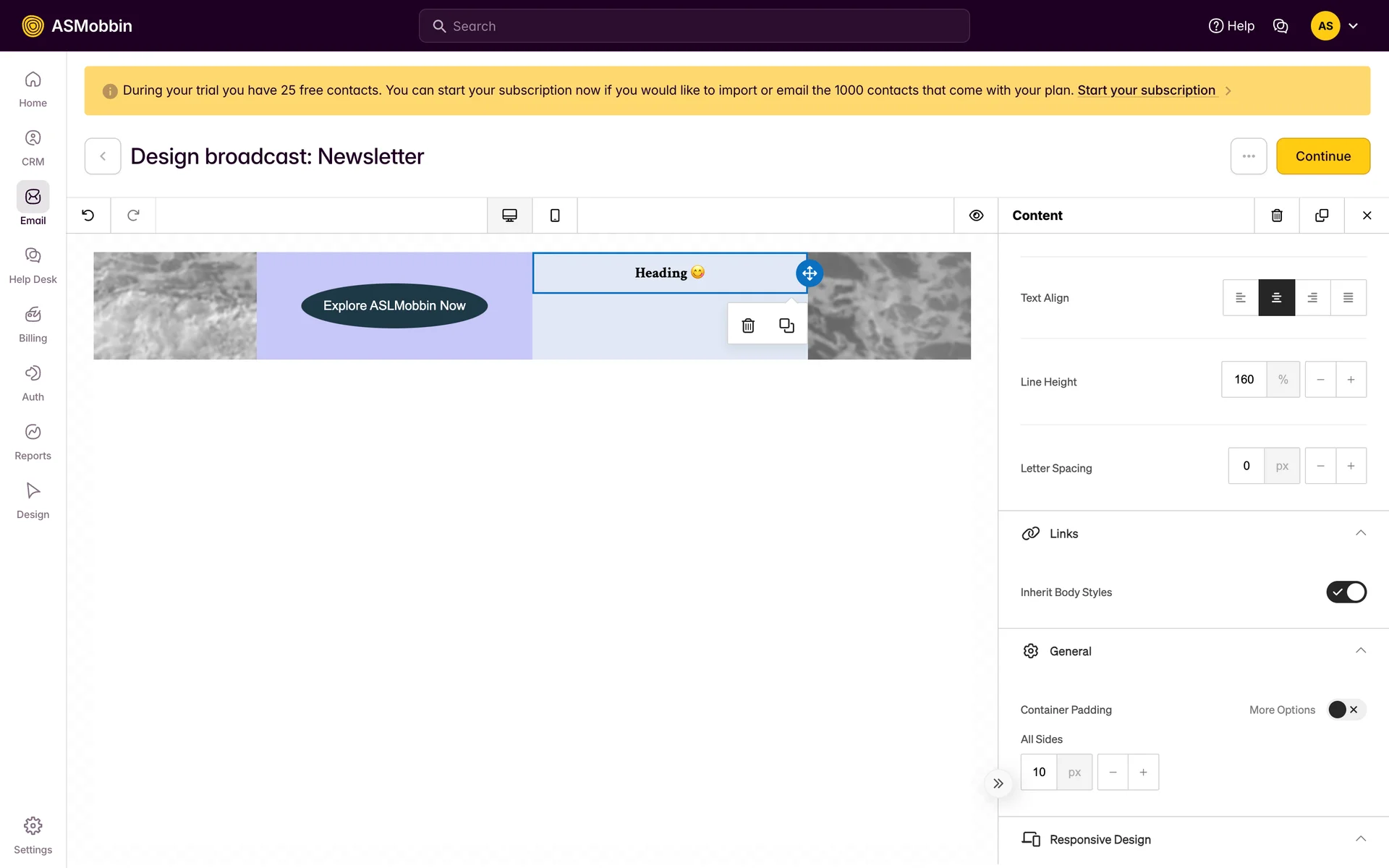
Task: Go to Reports in sidebar
Action: (x=33, y=441)
